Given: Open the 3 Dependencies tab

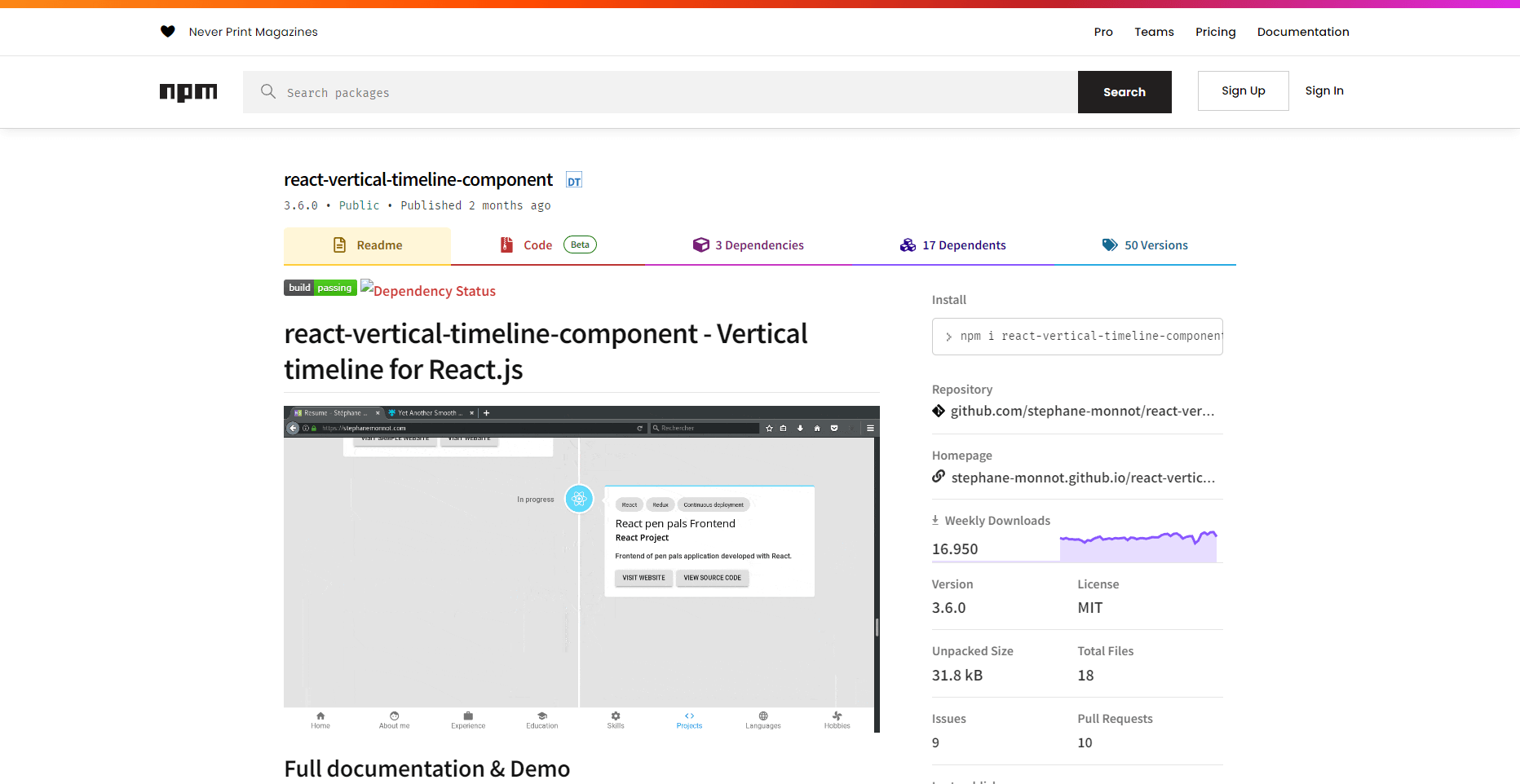Looking at the screenshot, I should 748,245.
